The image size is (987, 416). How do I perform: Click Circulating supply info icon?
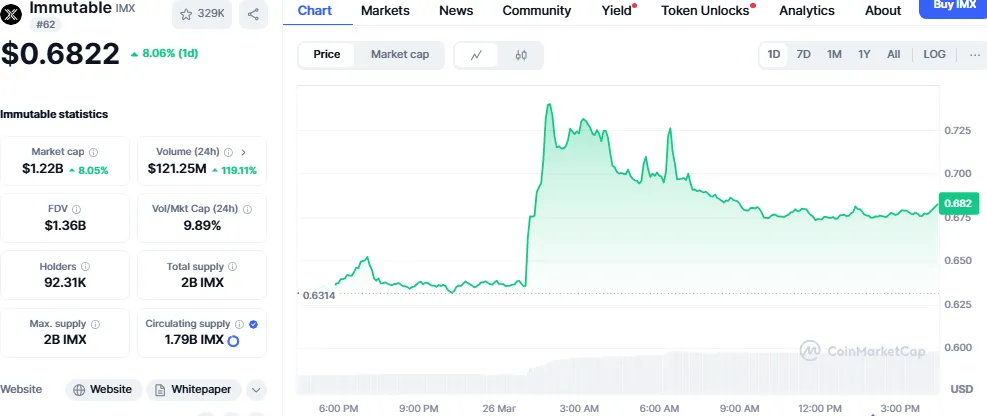point(239,324)
